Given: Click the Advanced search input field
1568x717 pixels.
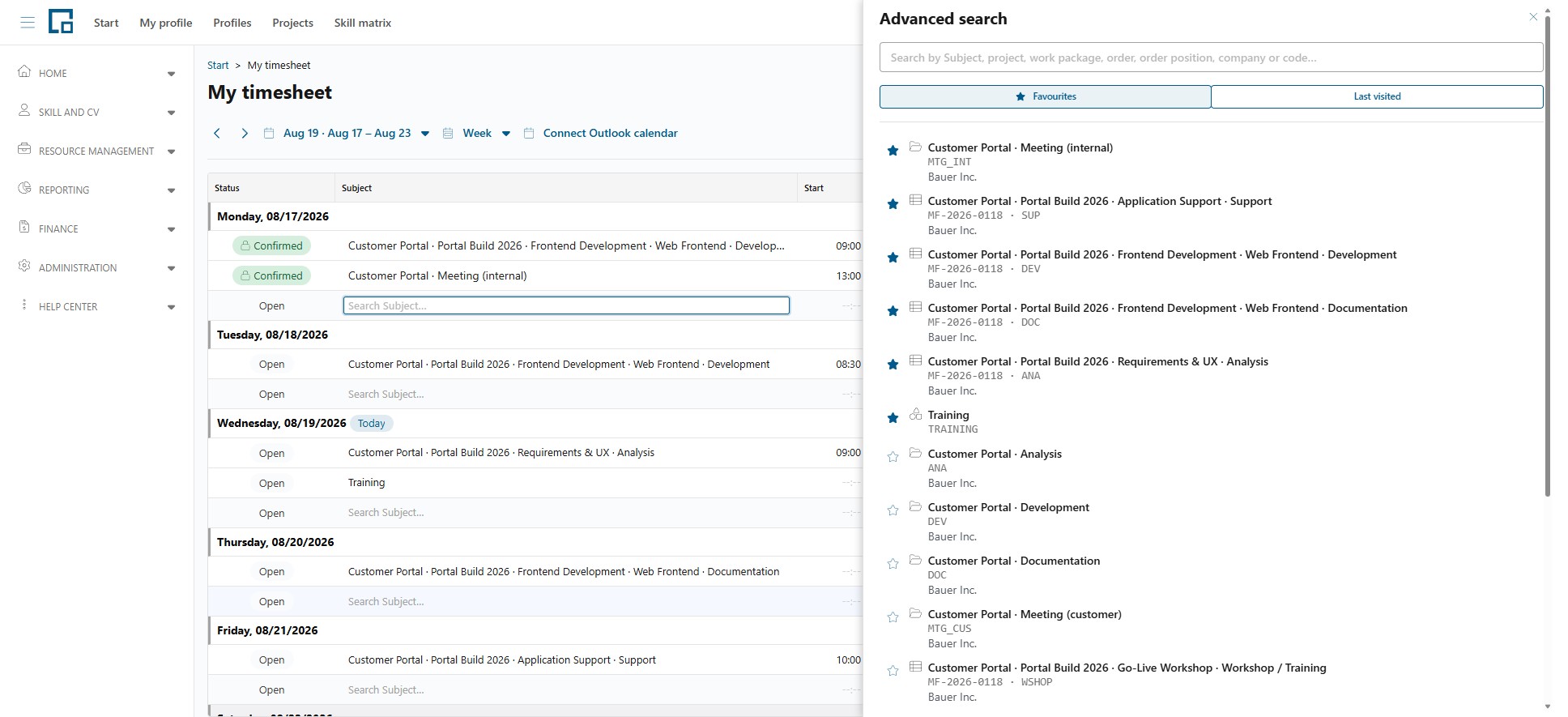Looking at the screenshot, I should (x=1211, y=58).
